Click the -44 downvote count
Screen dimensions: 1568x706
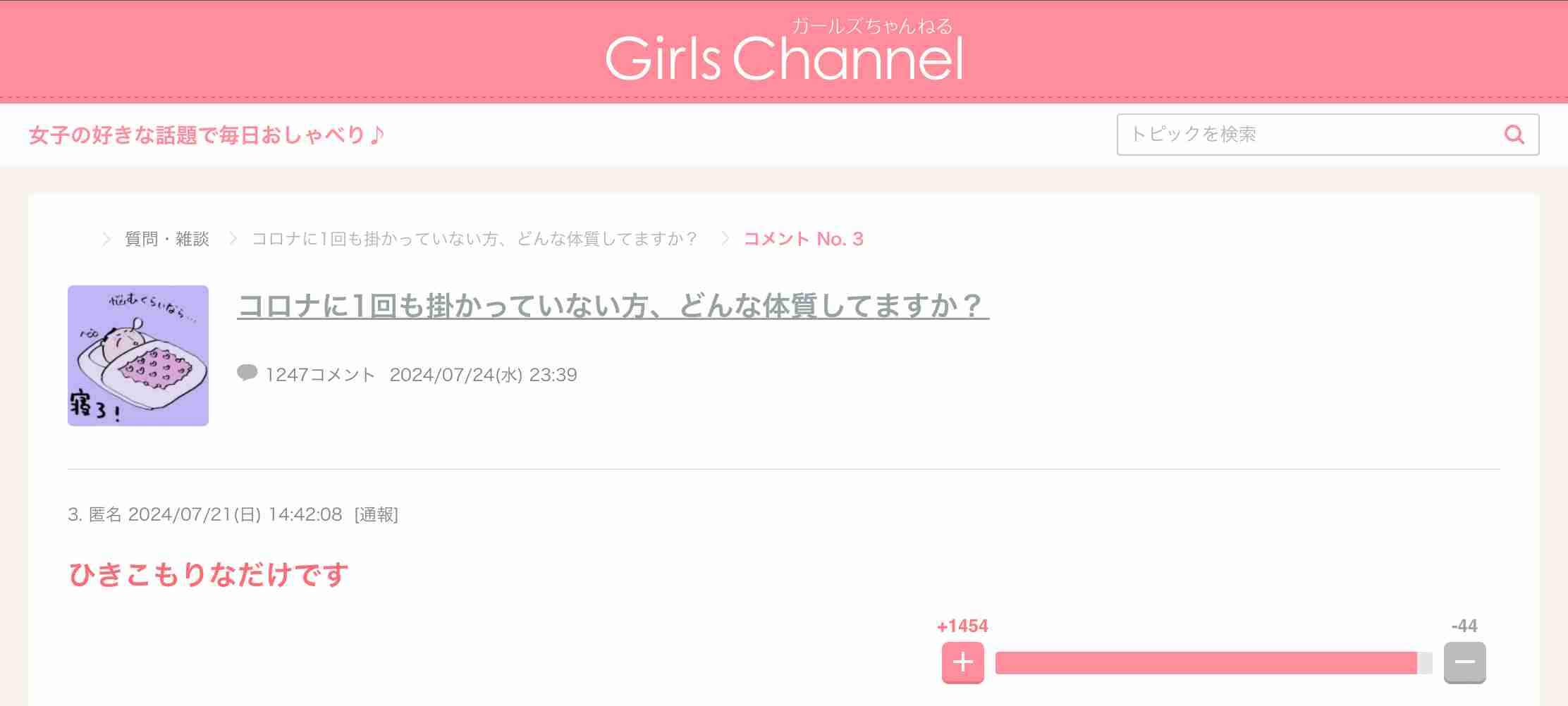point(1464,626)
